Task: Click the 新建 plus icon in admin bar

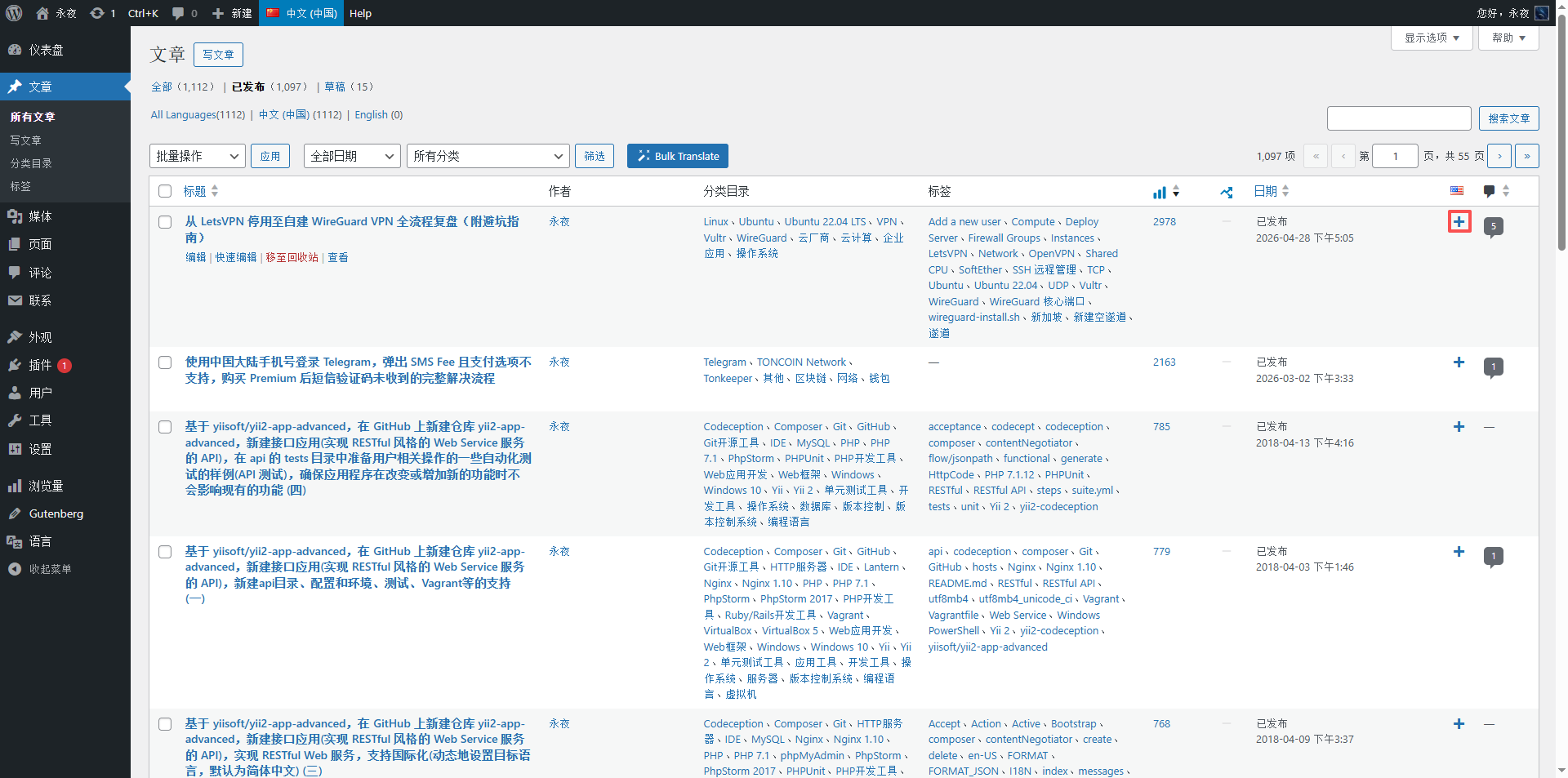Action: [x=217, y=13]
